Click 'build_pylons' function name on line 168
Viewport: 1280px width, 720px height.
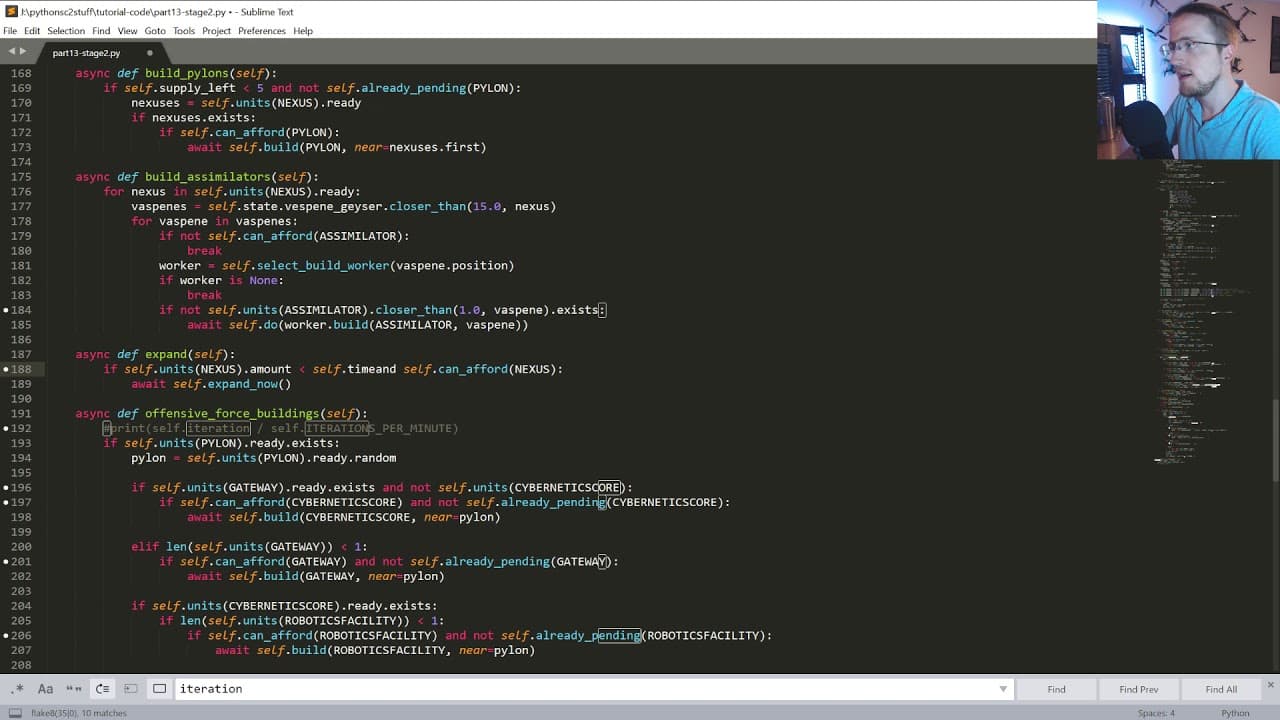click(187, 73)
